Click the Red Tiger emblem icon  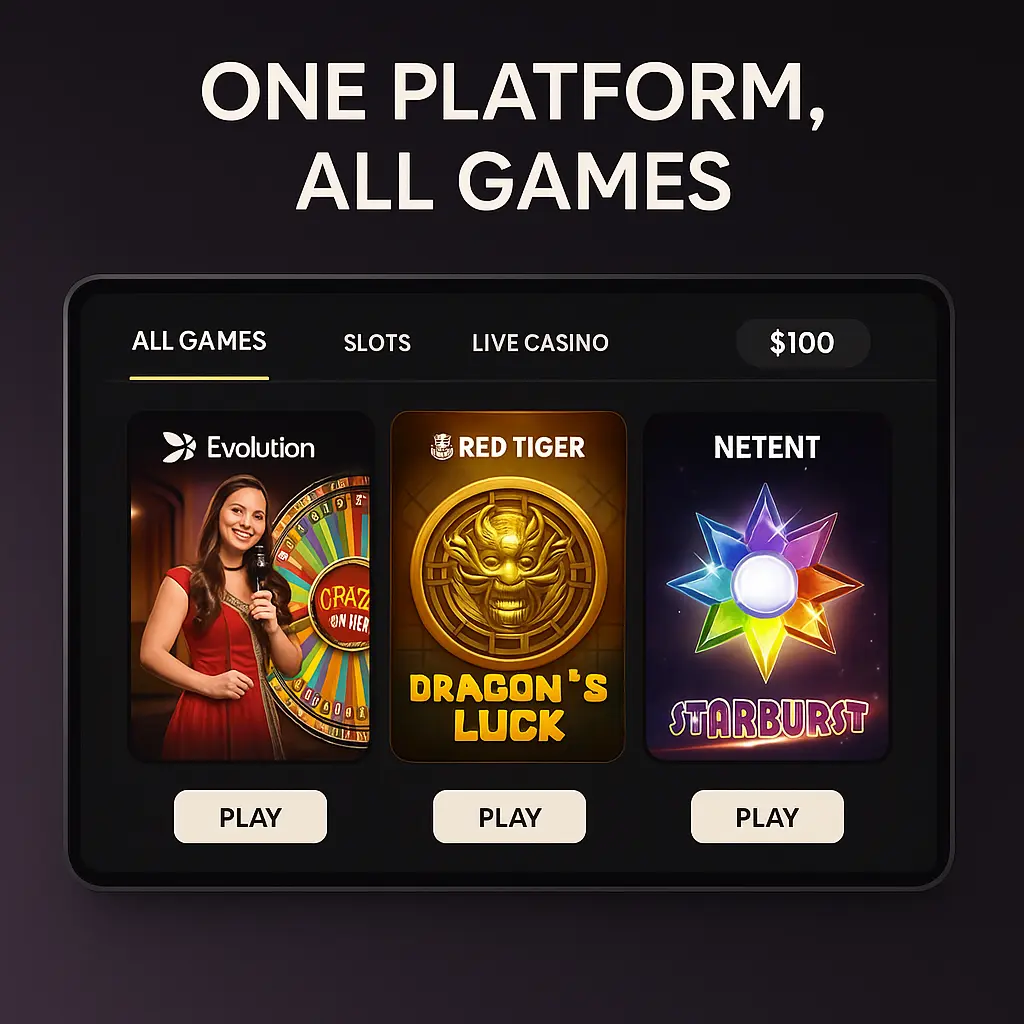coord(442,447)
